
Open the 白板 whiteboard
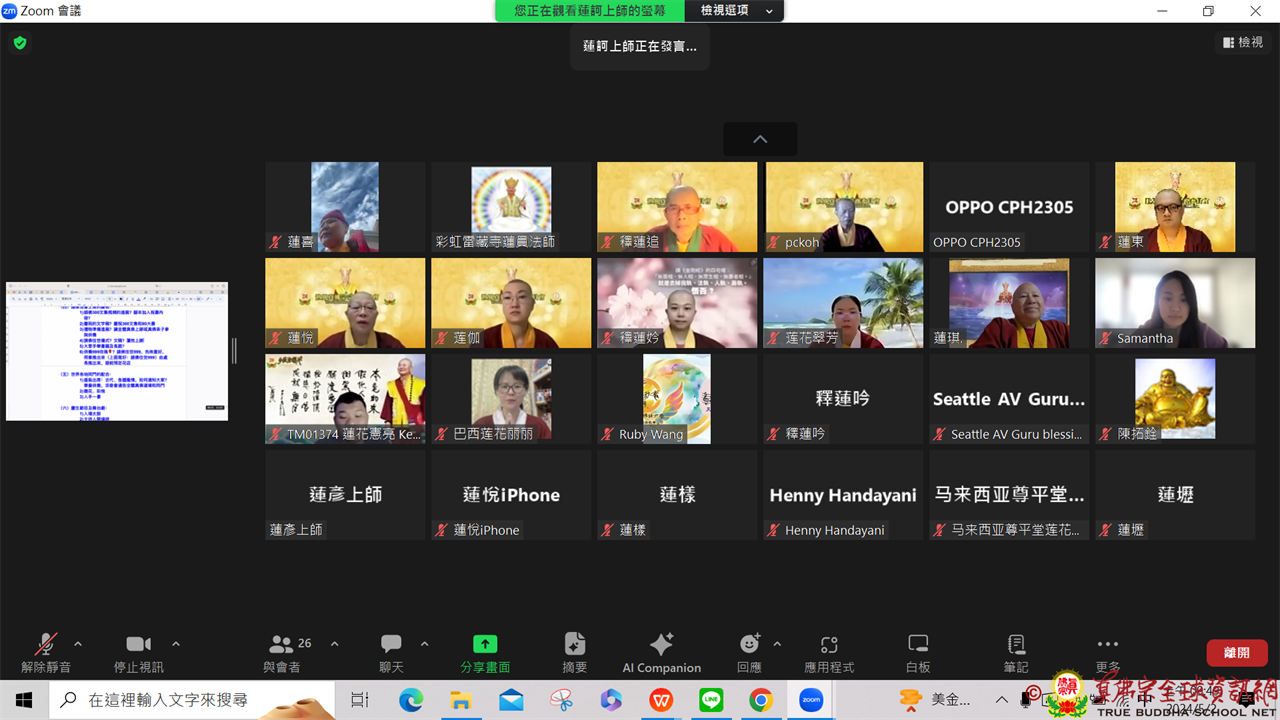[918, 652]
